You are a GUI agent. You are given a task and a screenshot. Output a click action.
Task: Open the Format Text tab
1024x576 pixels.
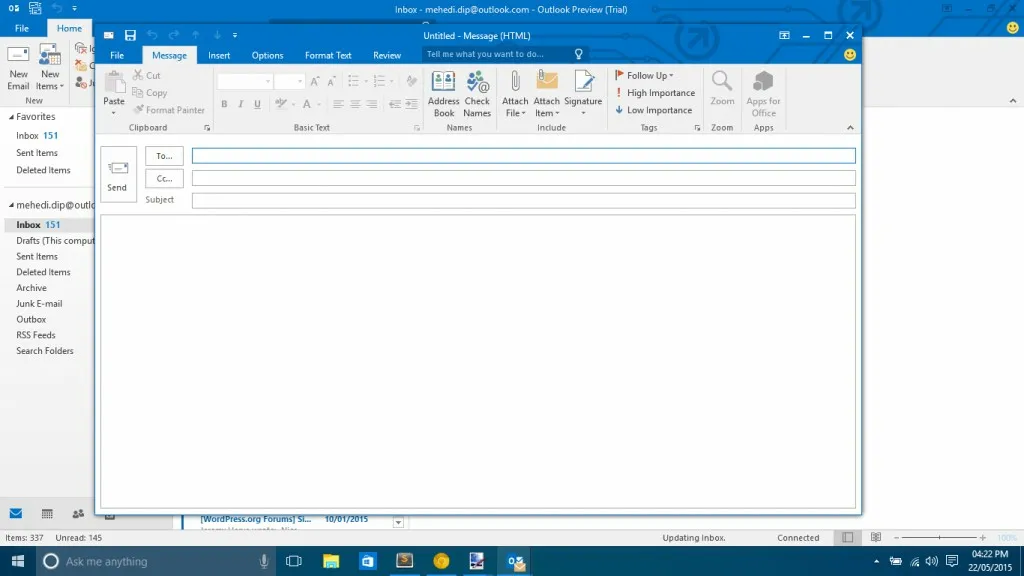pyautogui.click(x=328, y=56)
